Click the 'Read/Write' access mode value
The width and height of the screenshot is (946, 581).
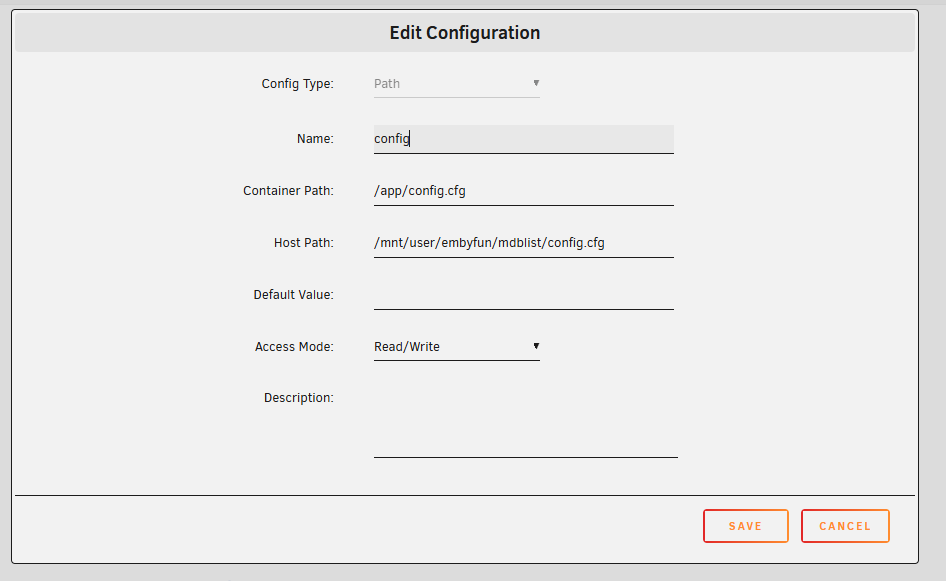pos(407,347)
